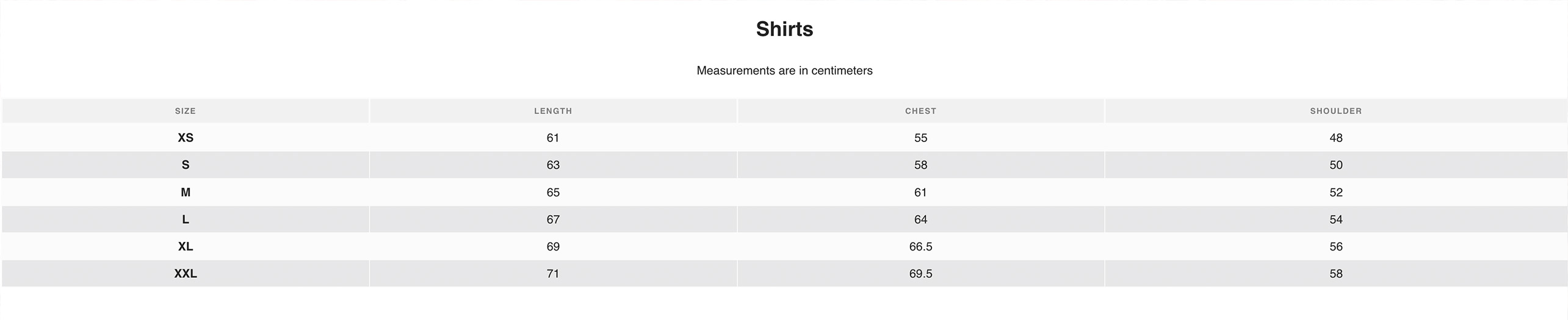
Task: Click the XXL length value 71
Action: tap(553, 274)
